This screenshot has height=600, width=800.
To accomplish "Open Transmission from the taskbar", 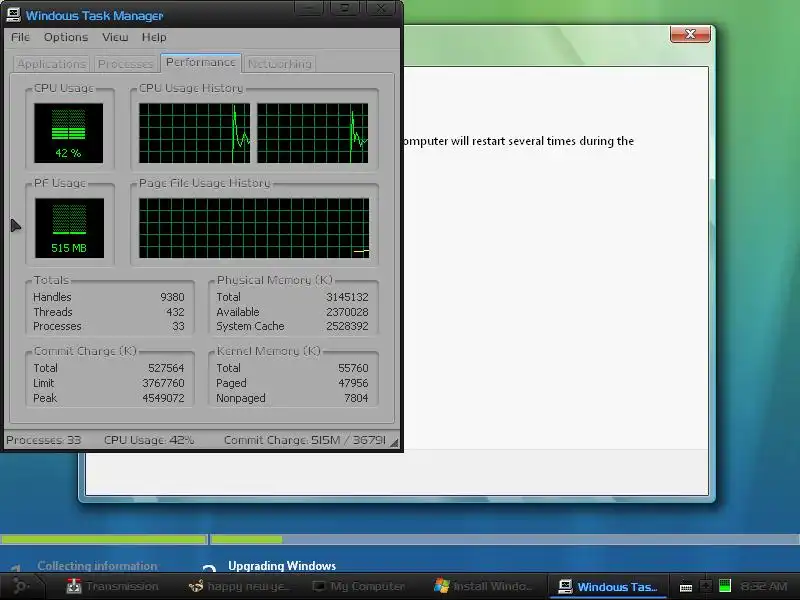I will tap(113, 587).
